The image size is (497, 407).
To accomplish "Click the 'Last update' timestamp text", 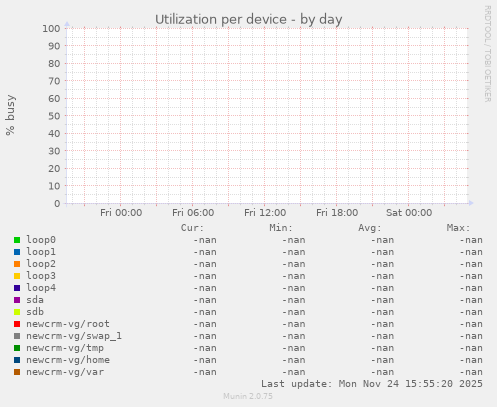I will tap(372, 384).
